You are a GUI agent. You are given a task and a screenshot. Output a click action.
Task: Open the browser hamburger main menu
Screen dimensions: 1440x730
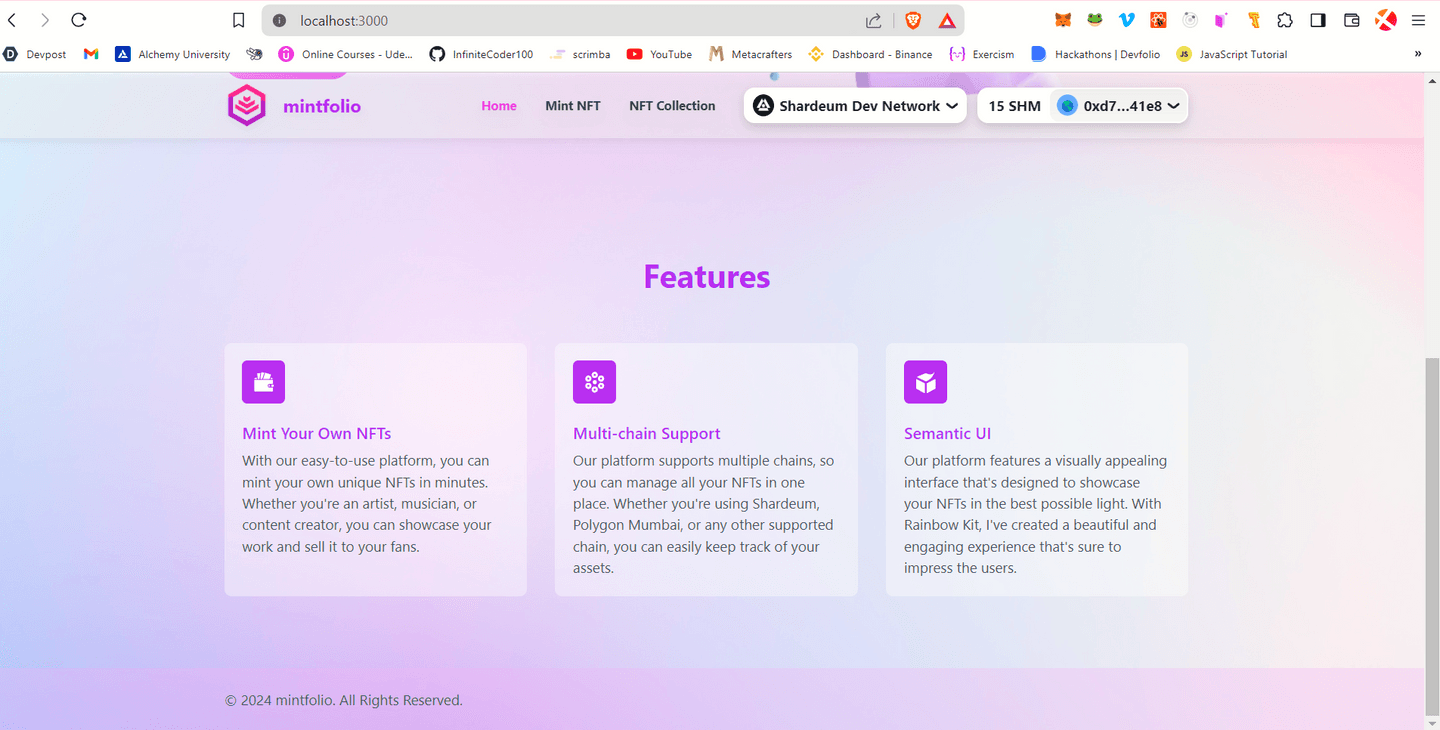[1417, 20]
